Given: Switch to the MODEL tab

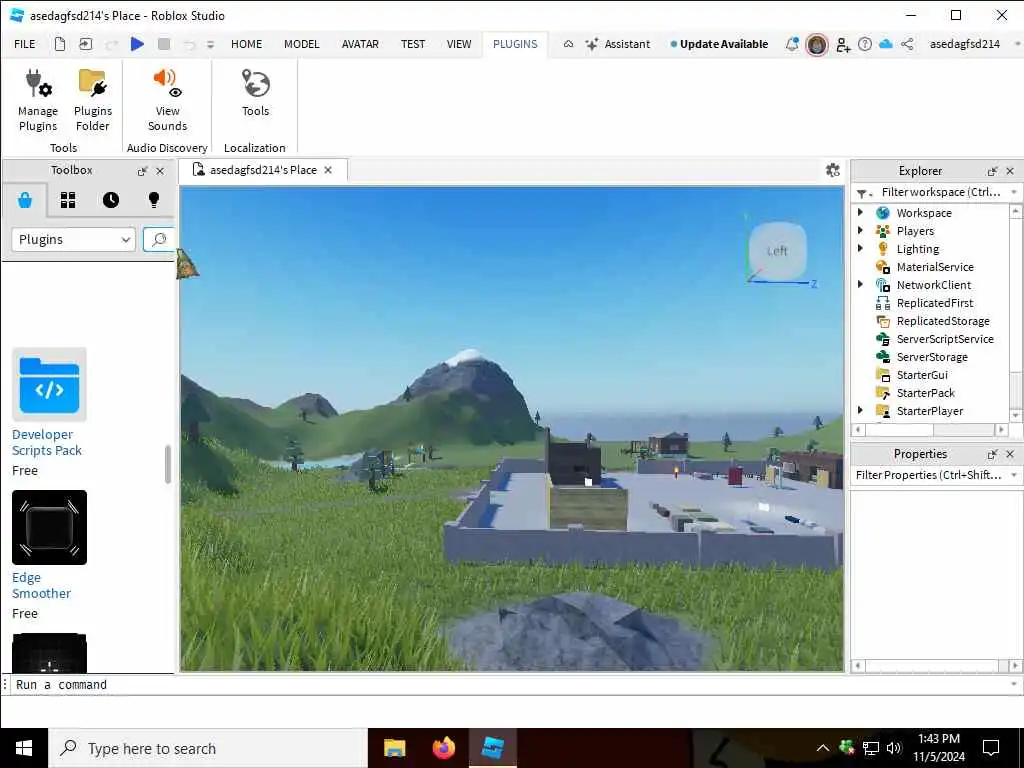Looking at the screenshot, I should pos(302,44).
